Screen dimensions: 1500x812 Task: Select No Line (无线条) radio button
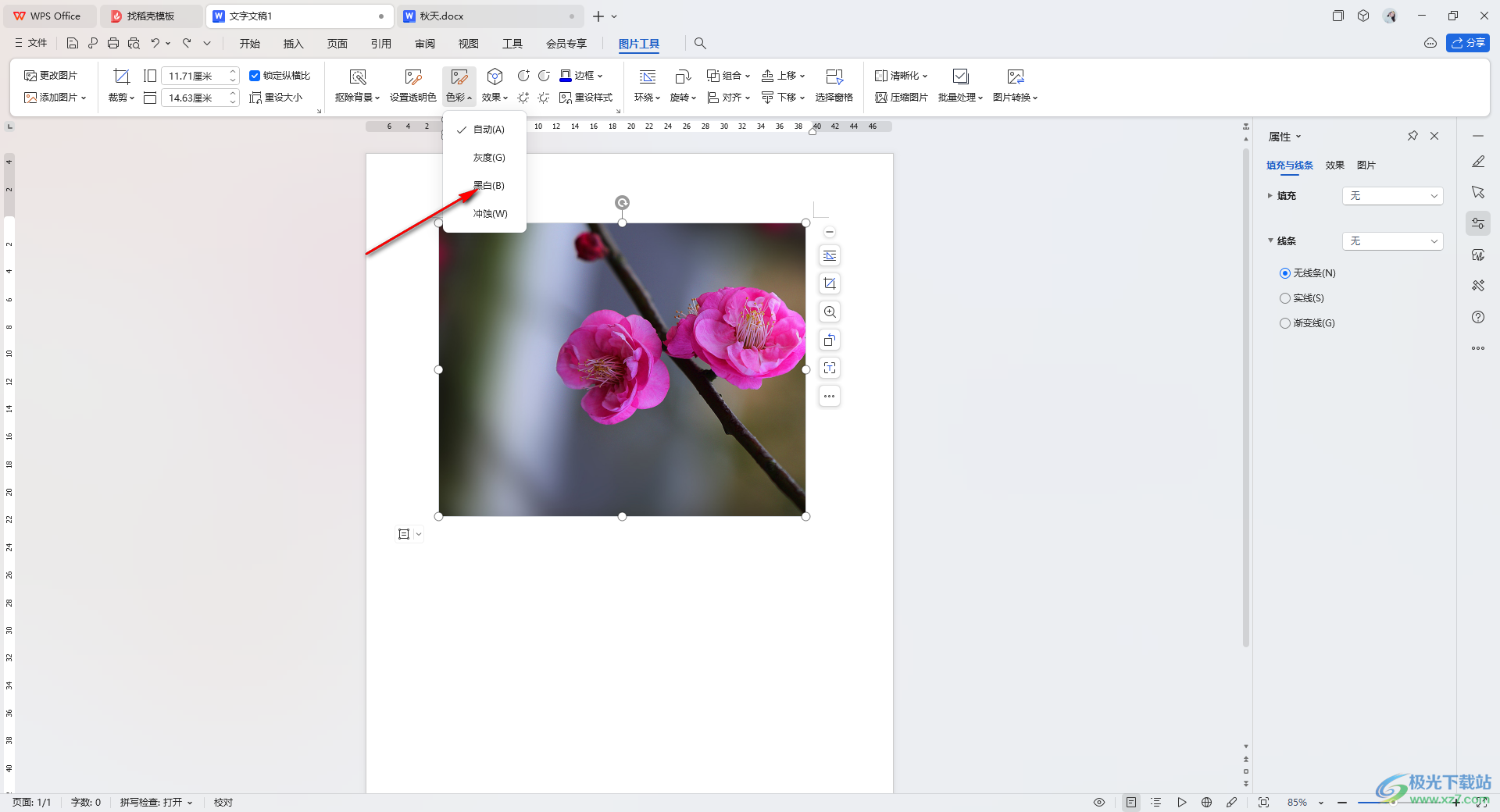pyautogui.click(x=1285, y=273)
